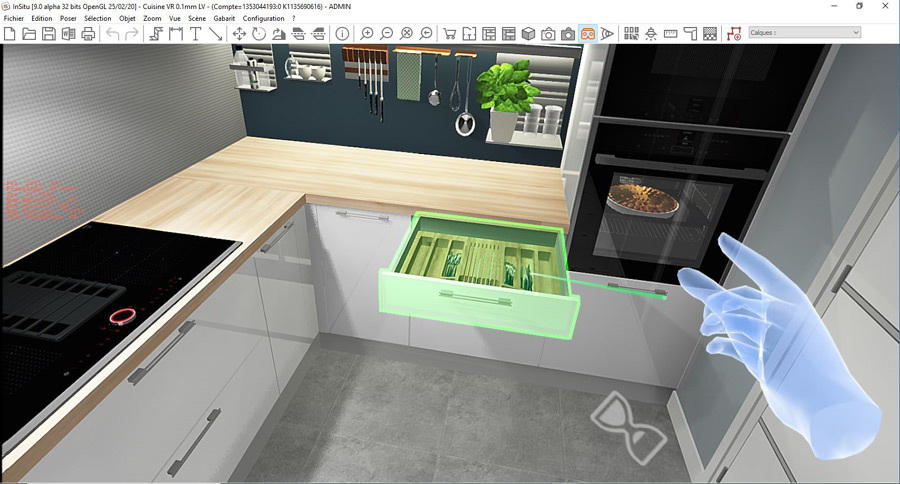Open the shopping cart icon
900x484 pixels.
pos(449,34)
